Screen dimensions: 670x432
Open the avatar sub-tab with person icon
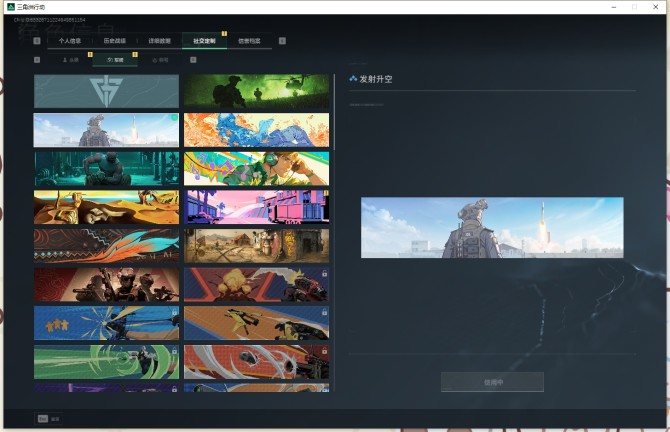71,60
